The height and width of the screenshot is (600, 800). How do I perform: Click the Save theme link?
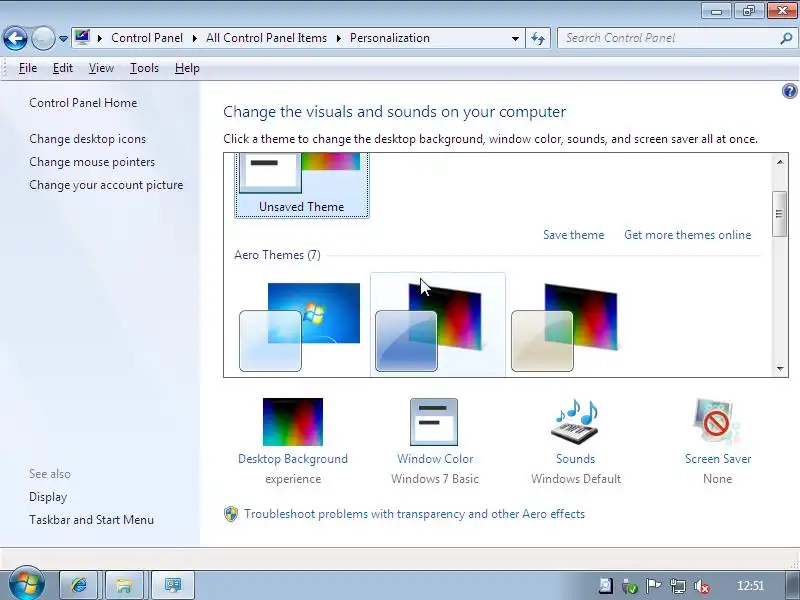pyautogui.click(x=573, y=235)
